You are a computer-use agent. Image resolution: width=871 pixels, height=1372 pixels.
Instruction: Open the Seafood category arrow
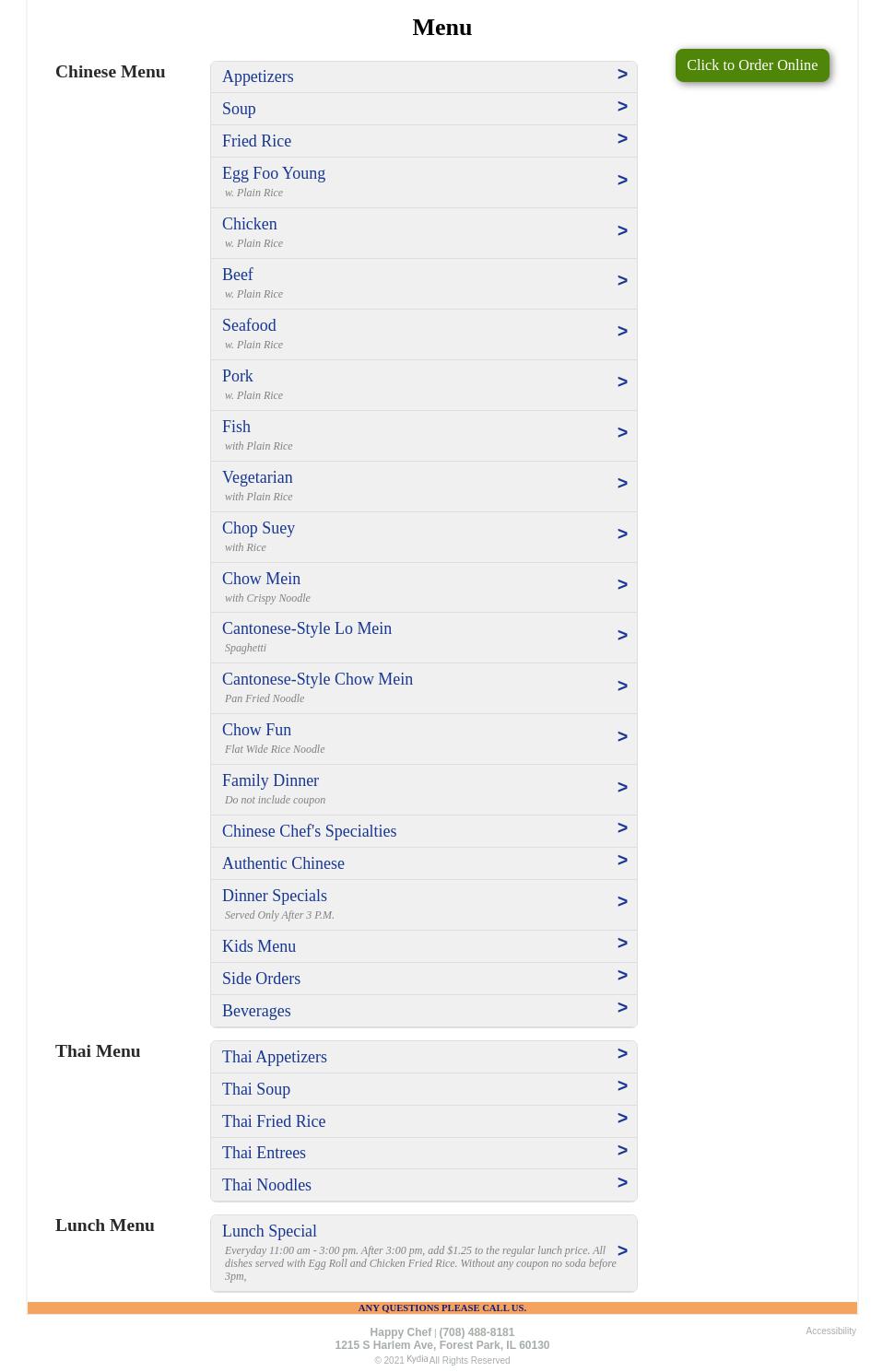622,332
